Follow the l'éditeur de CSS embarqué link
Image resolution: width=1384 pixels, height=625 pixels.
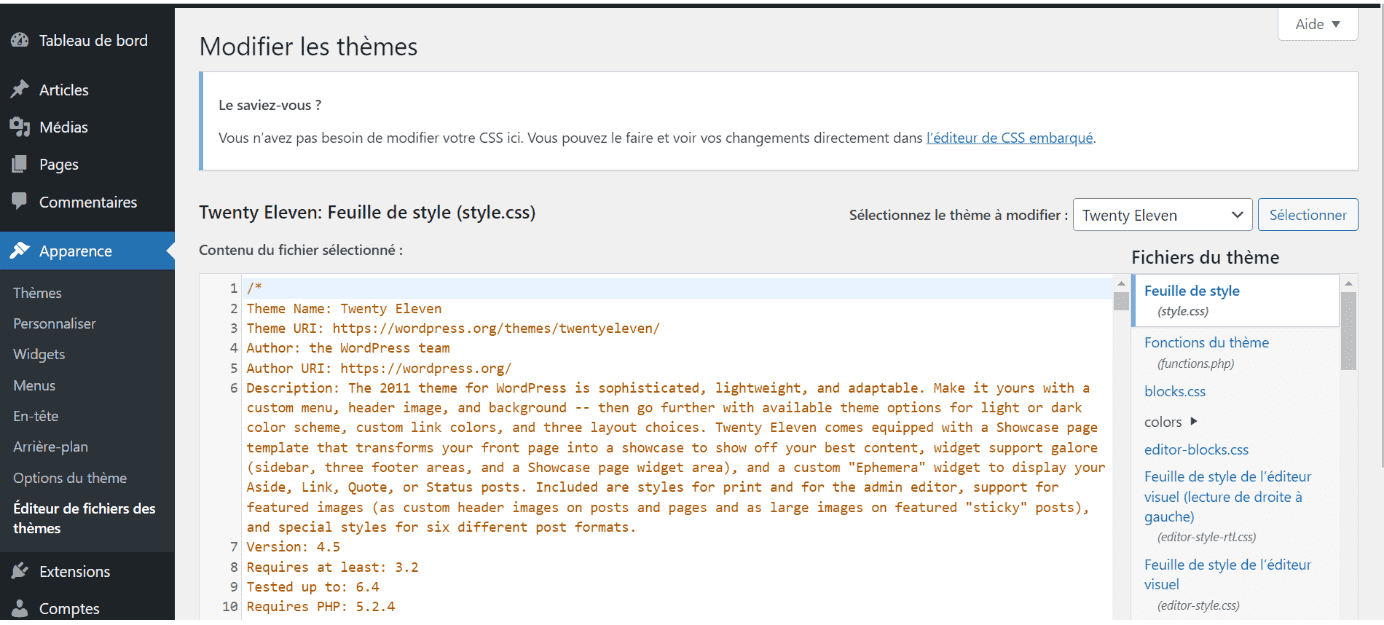1009,138
